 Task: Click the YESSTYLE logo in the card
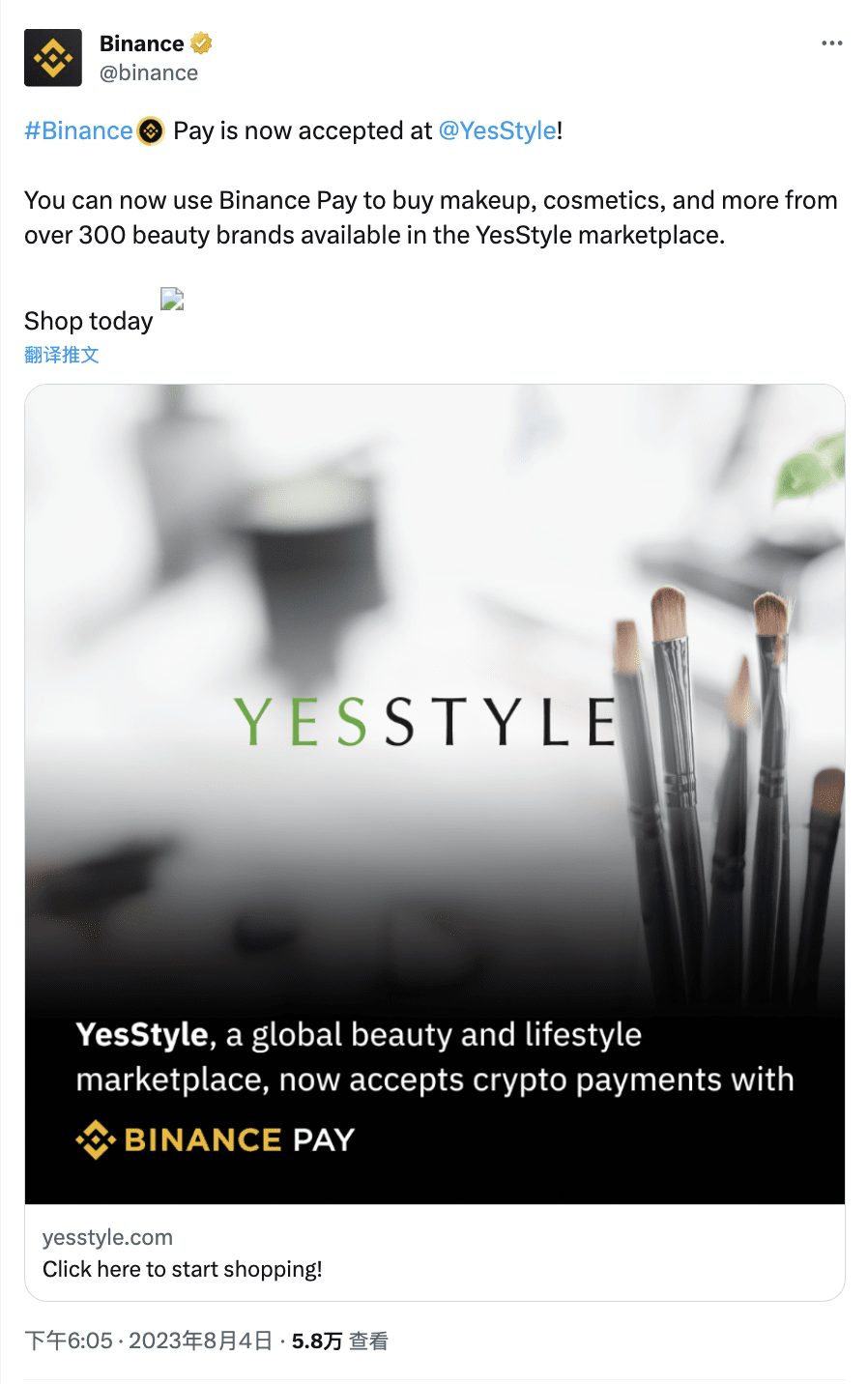coord(425,722)
